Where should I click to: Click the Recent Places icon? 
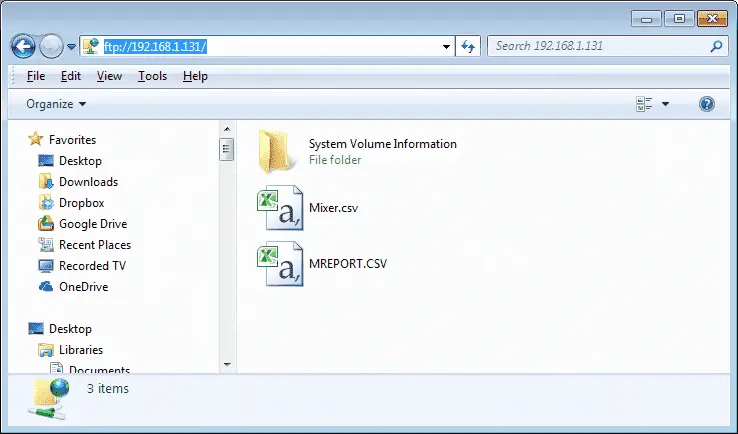click(x=46, y=245)
